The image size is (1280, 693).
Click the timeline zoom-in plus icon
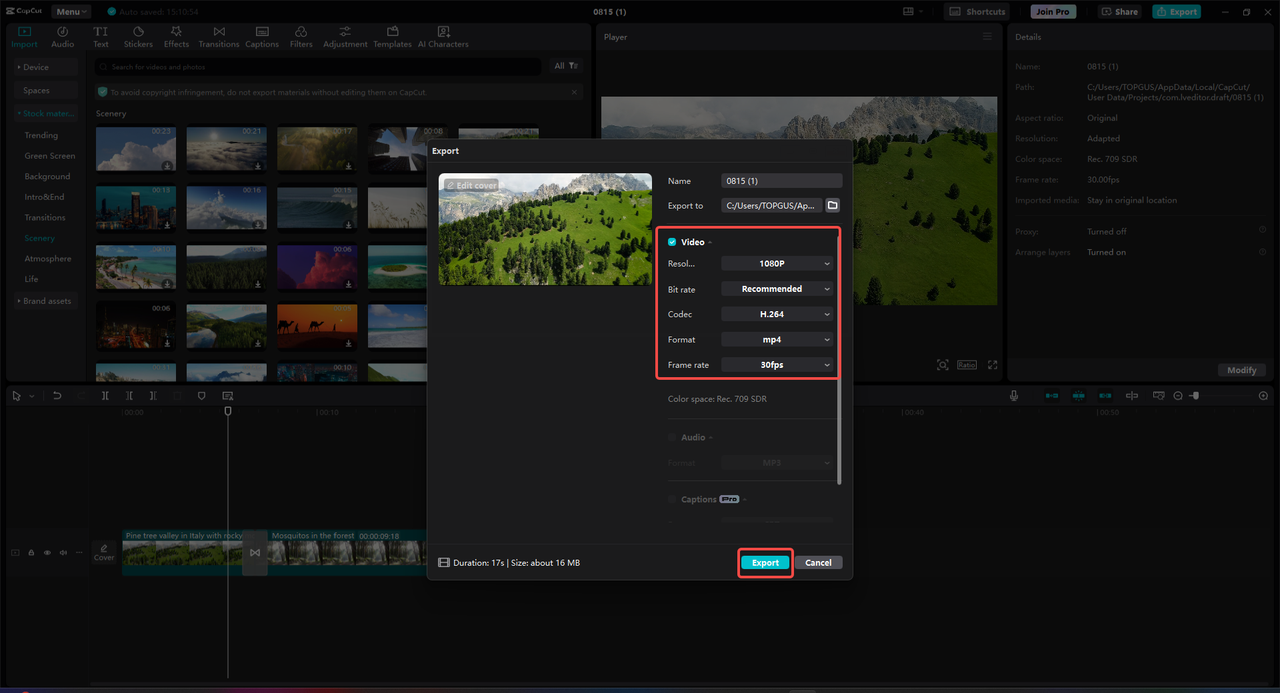coord(1263,396)
